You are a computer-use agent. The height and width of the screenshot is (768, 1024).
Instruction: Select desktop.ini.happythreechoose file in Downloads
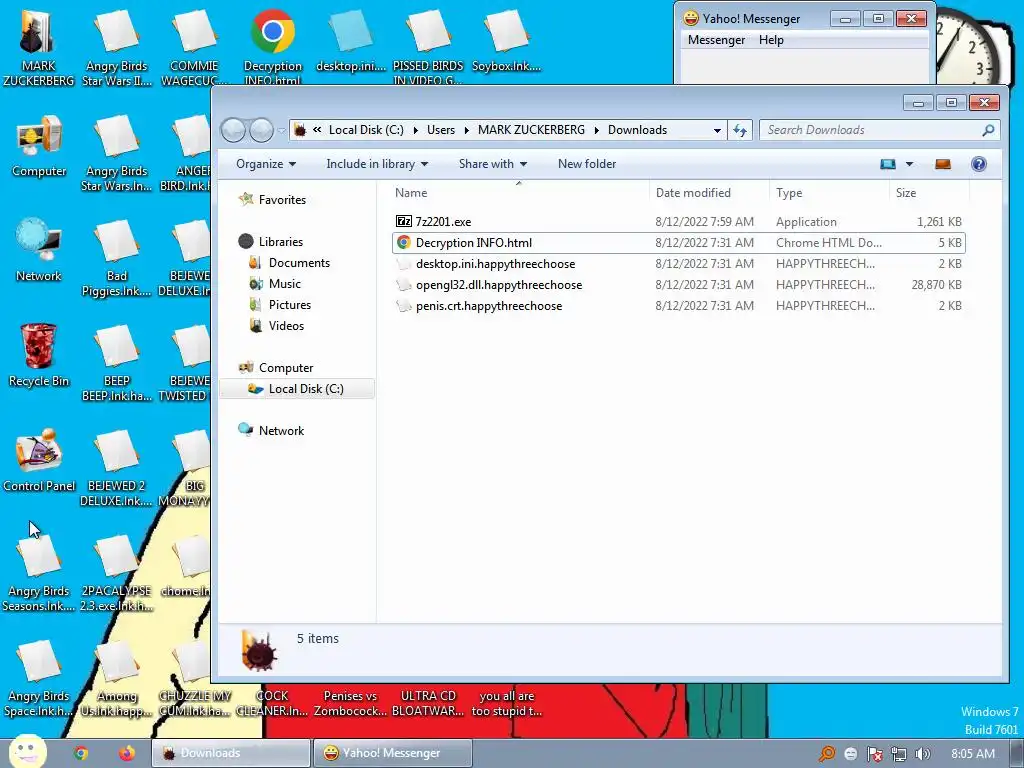[678, 264]
